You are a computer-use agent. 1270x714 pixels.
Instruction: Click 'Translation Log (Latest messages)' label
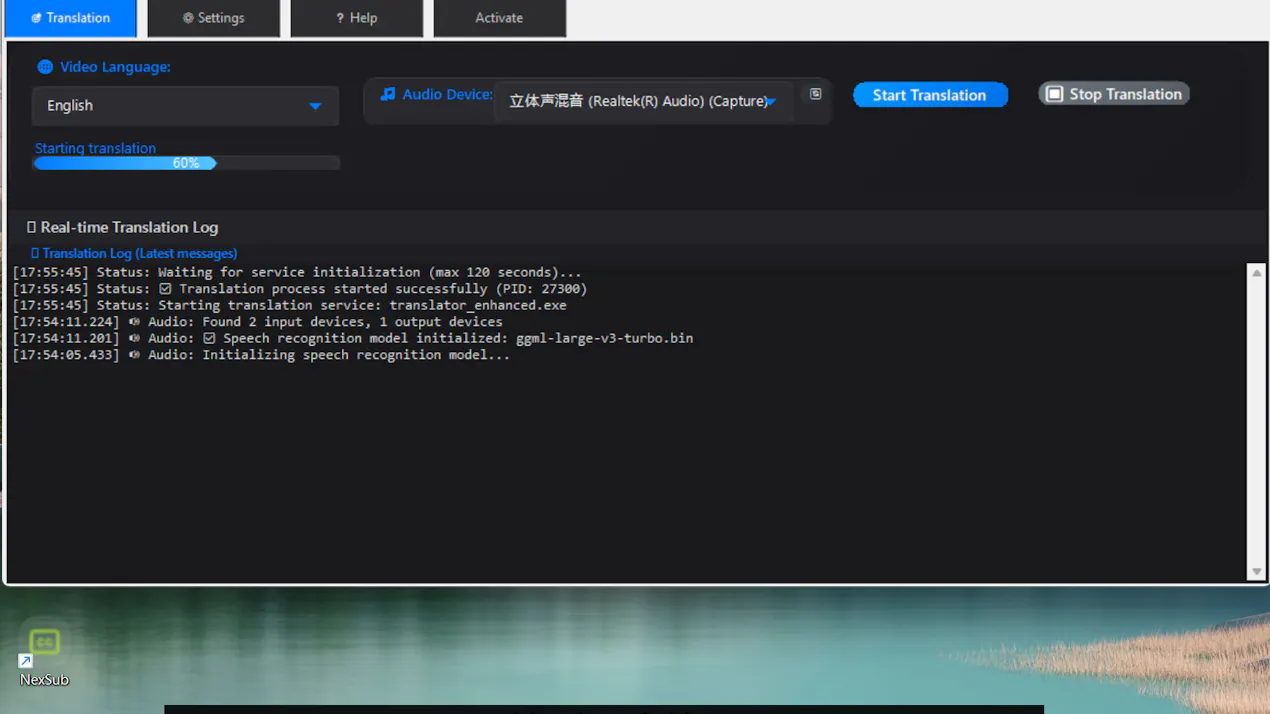tap(140, 254)
